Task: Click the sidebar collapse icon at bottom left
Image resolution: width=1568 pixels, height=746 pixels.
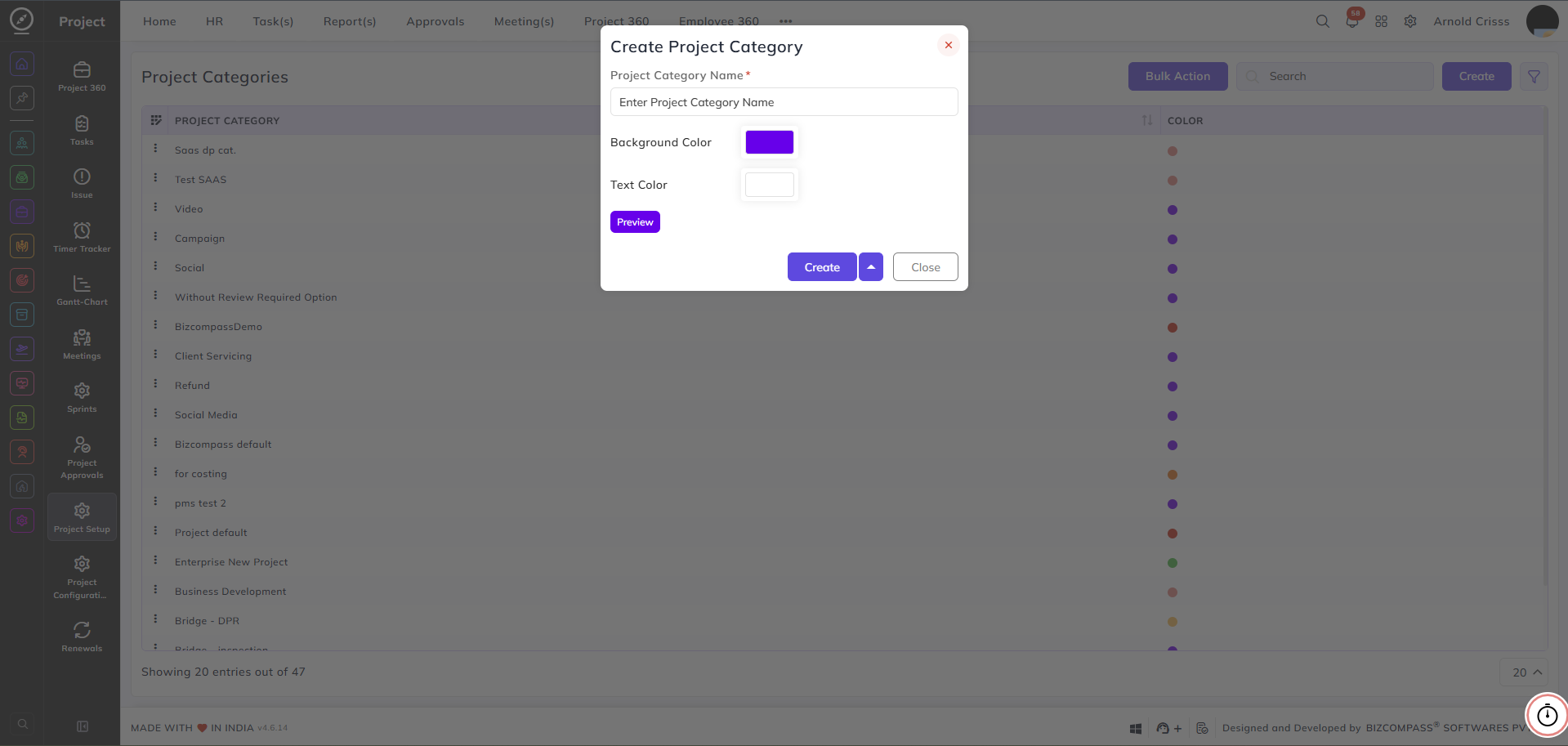Action: (82, 726)
